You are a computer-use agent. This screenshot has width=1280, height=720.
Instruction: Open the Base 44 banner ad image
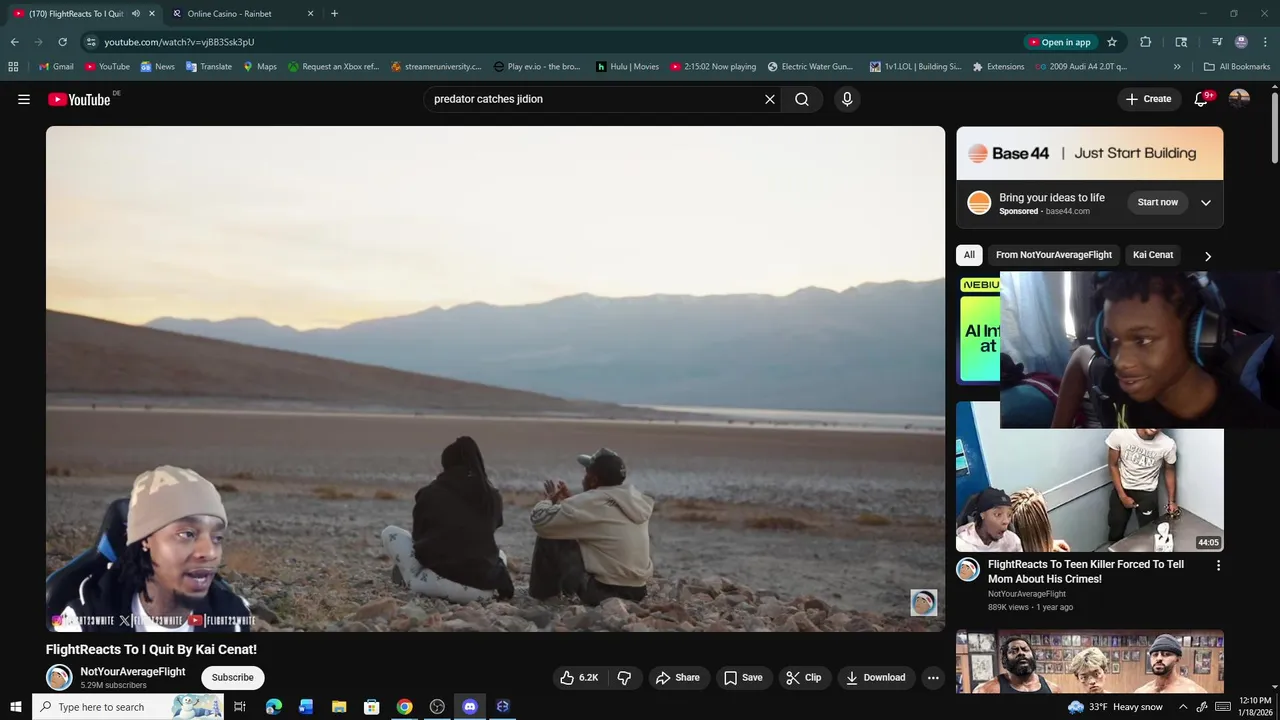(x=1089, y=153)
